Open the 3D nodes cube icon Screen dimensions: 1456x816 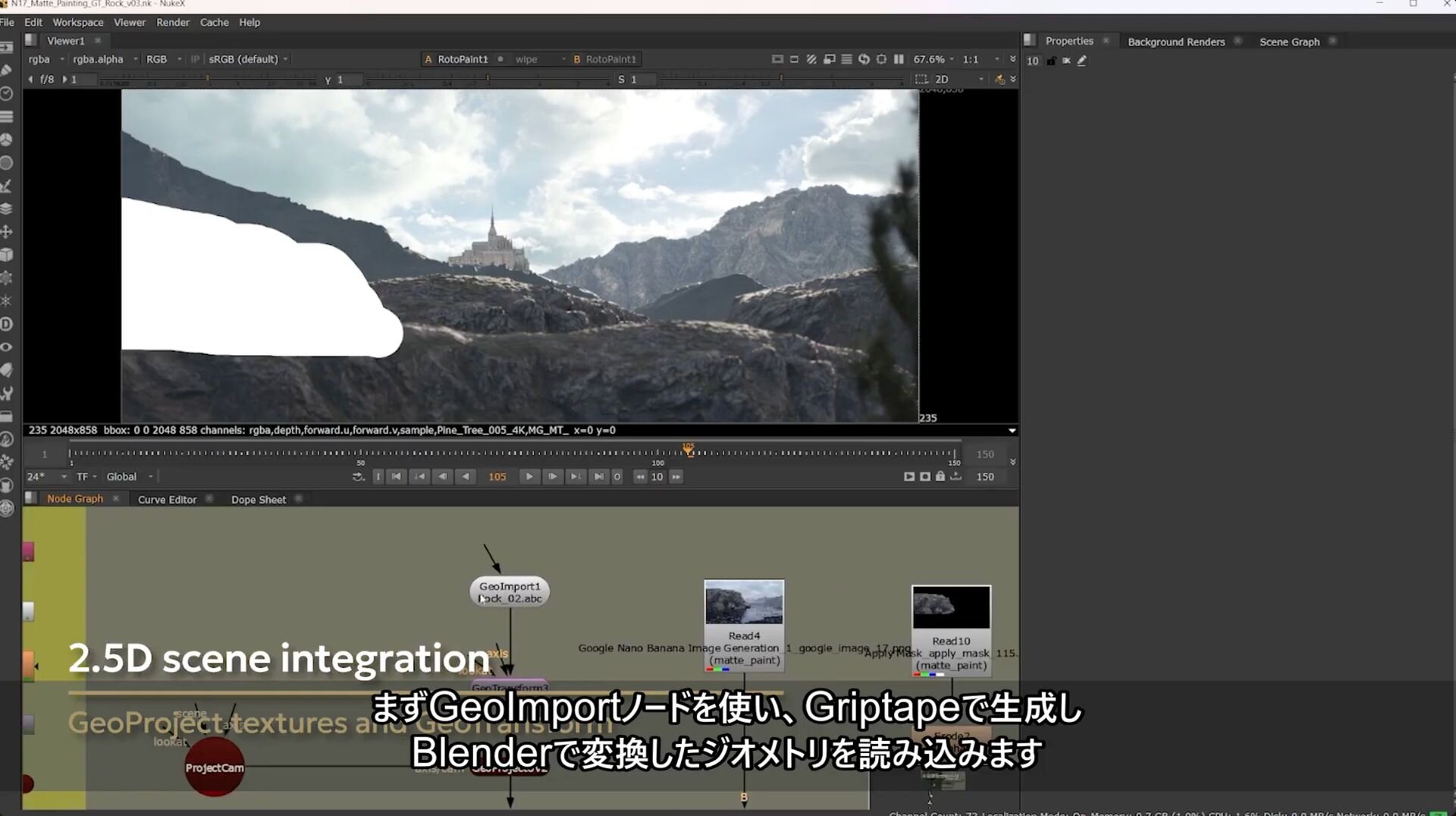[7, 255]
